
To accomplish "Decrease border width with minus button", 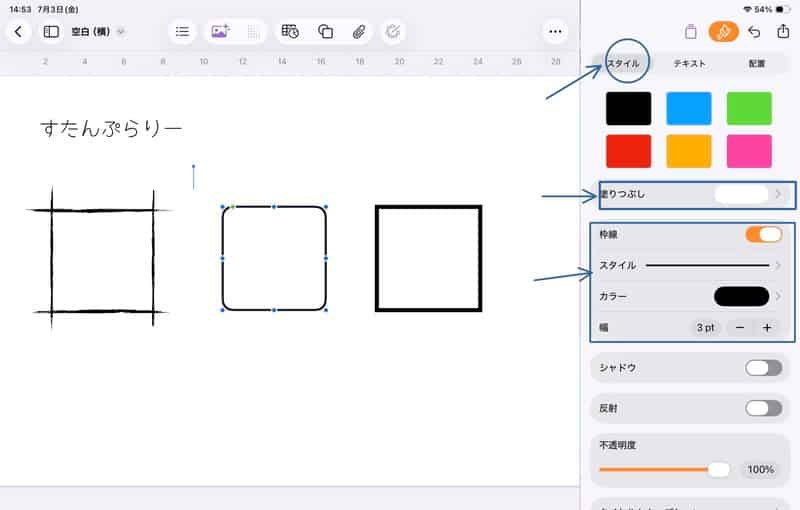I will 740,327.
